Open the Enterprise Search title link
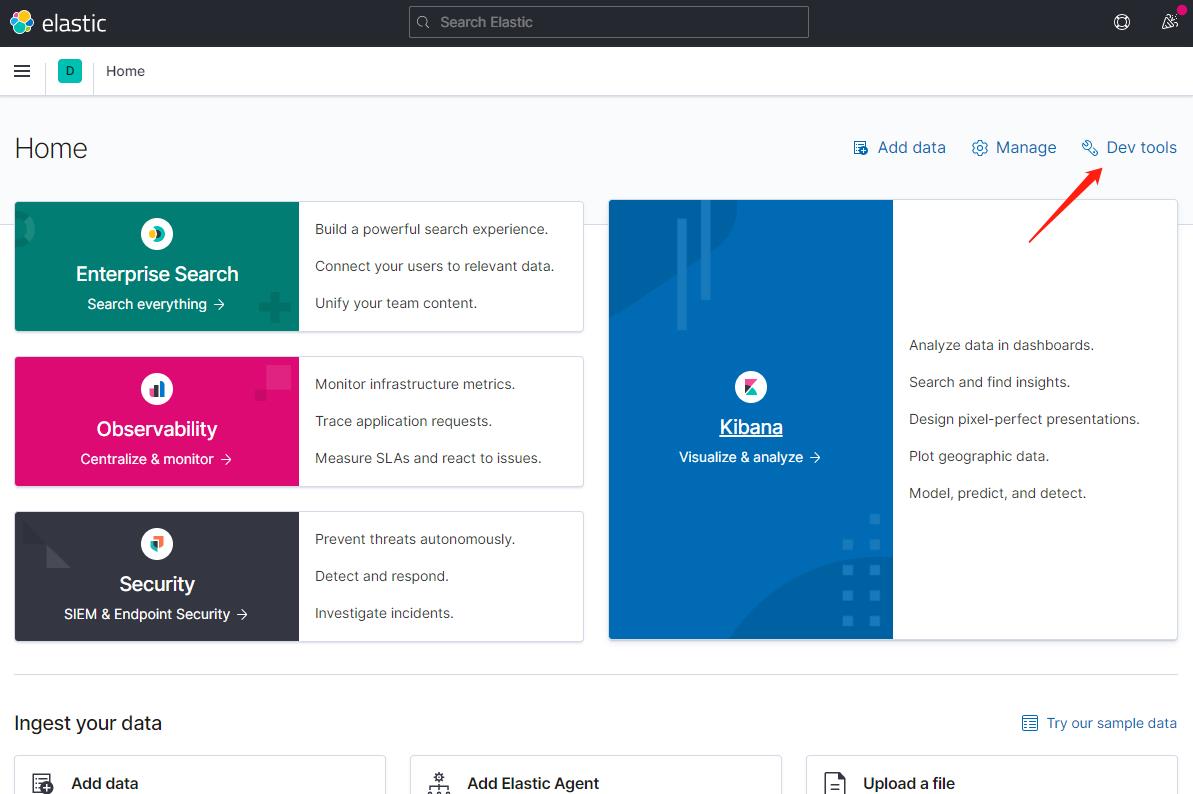1193x794 pixels. [157, 274]
